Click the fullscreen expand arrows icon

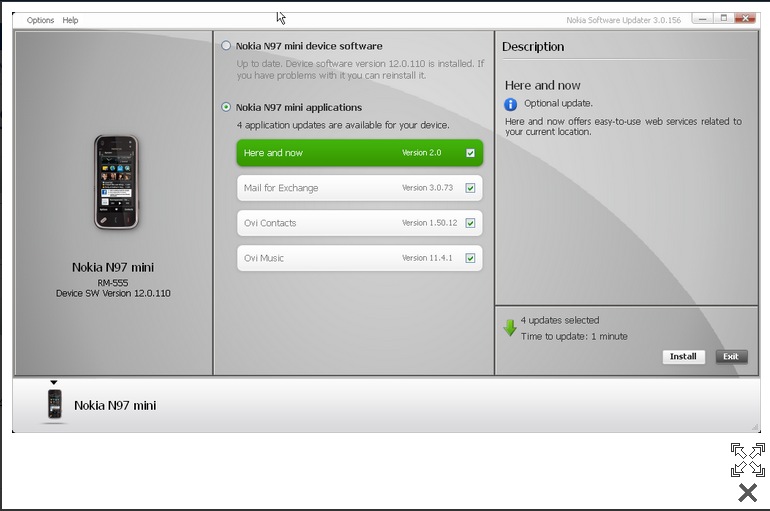pyautogui.click(x=747, y=460)
